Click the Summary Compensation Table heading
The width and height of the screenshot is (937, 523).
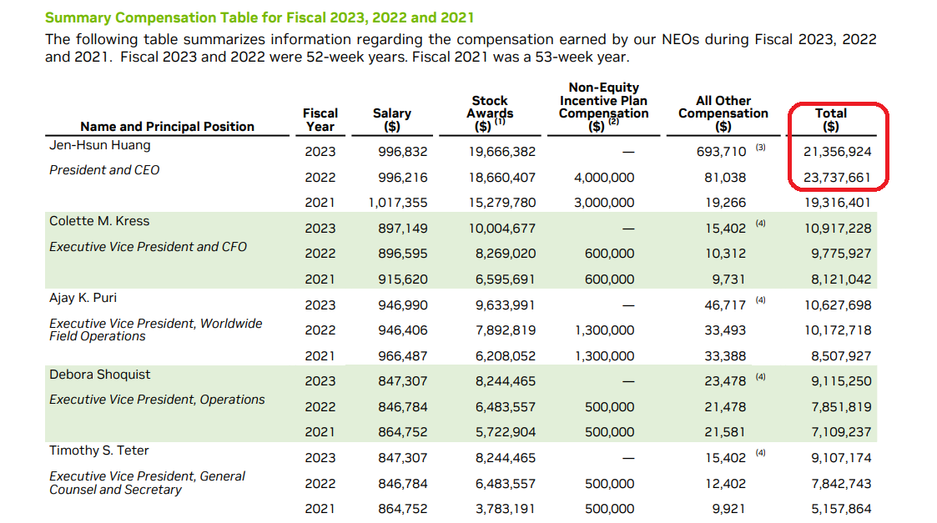click(260, 18)
